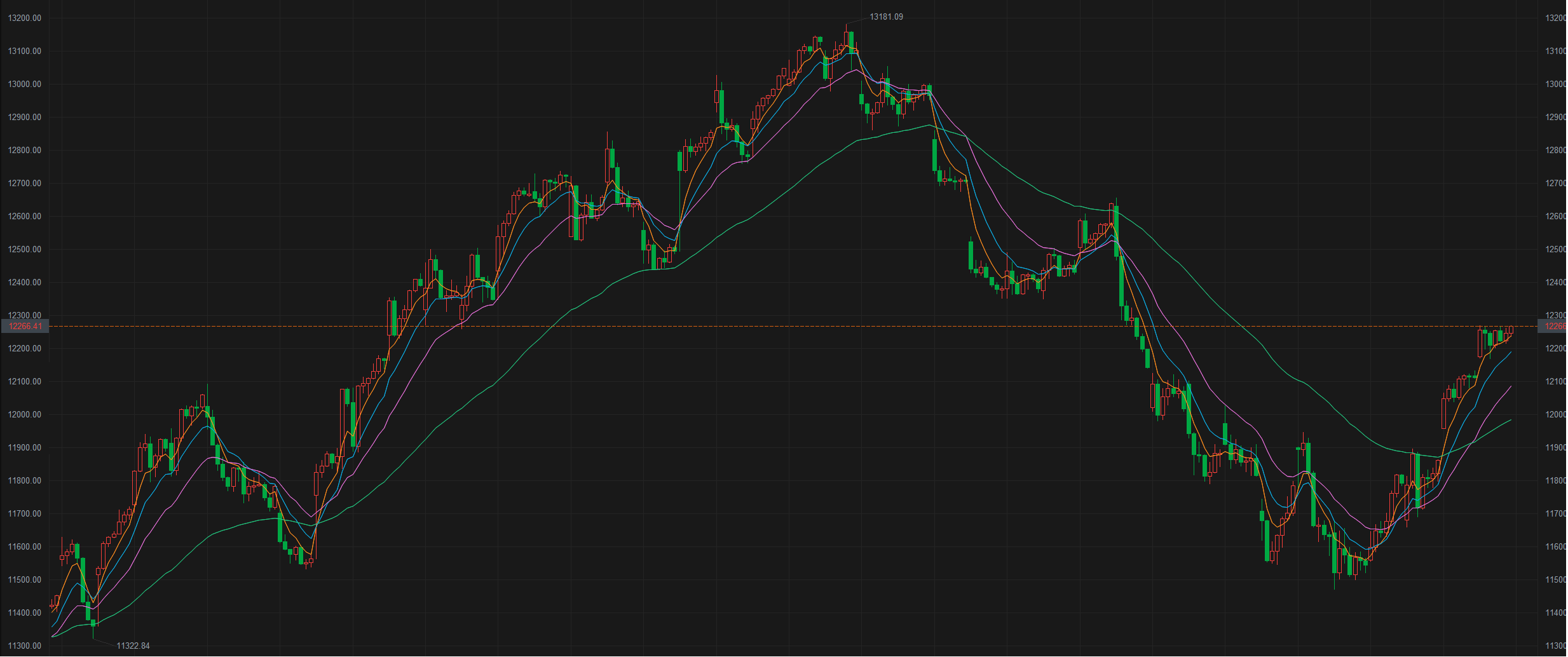The height and width of the screenshot is (657, 1568).
Task: Click the 13181.09 high price annotation
Action: tap(886, 17)
